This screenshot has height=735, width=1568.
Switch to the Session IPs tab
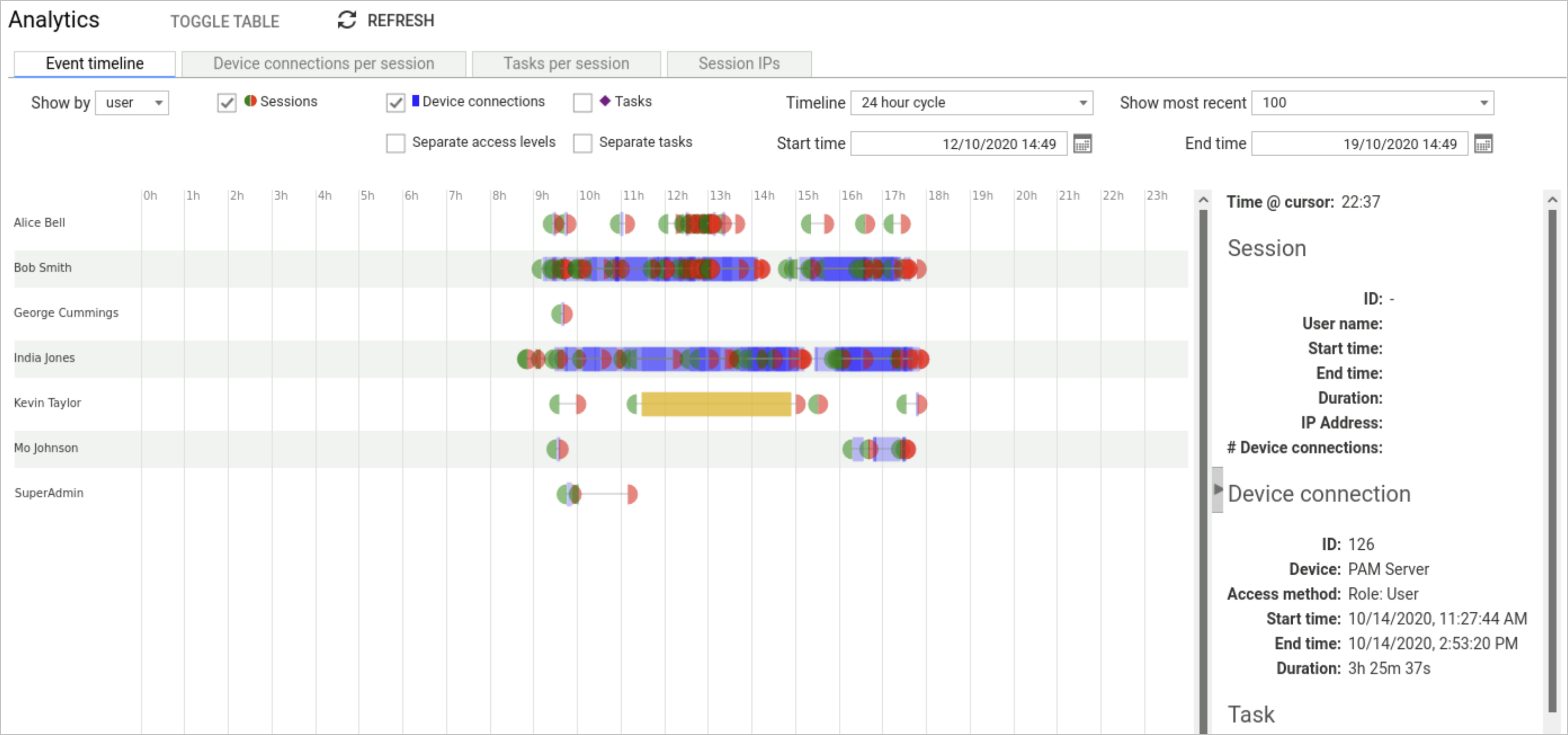coord(738,63)
